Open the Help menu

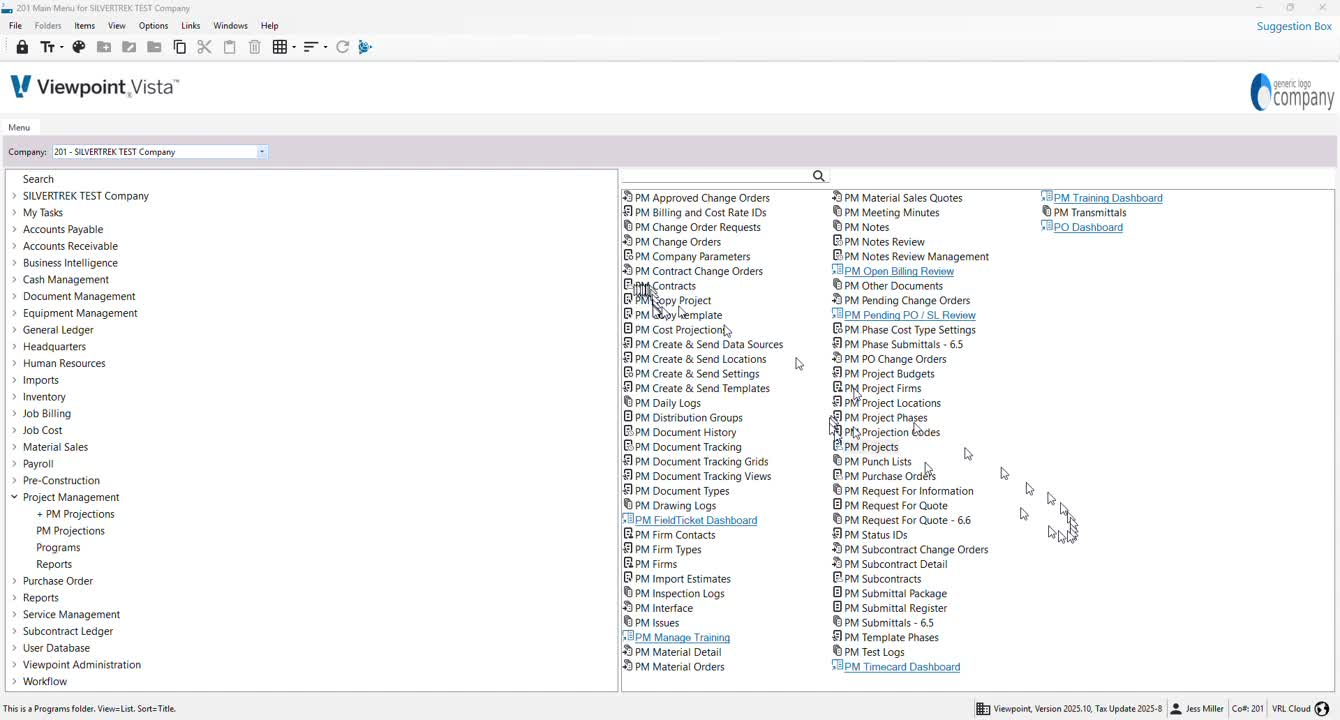point(270,25)
